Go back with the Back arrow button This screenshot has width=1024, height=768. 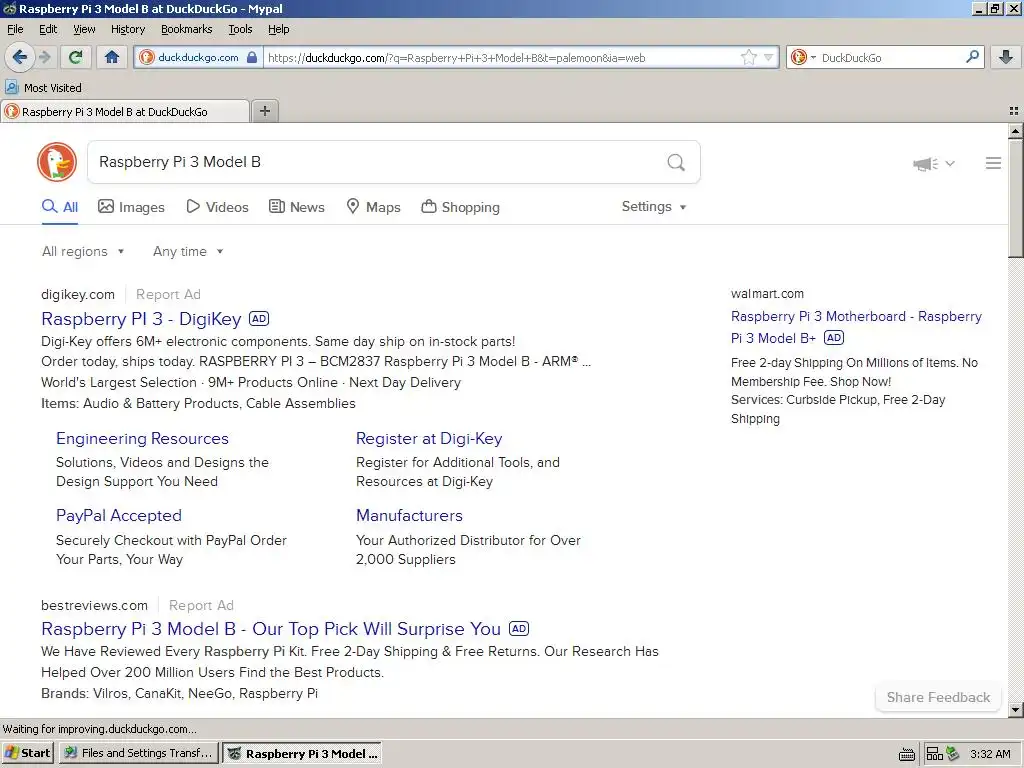(20, 57)
